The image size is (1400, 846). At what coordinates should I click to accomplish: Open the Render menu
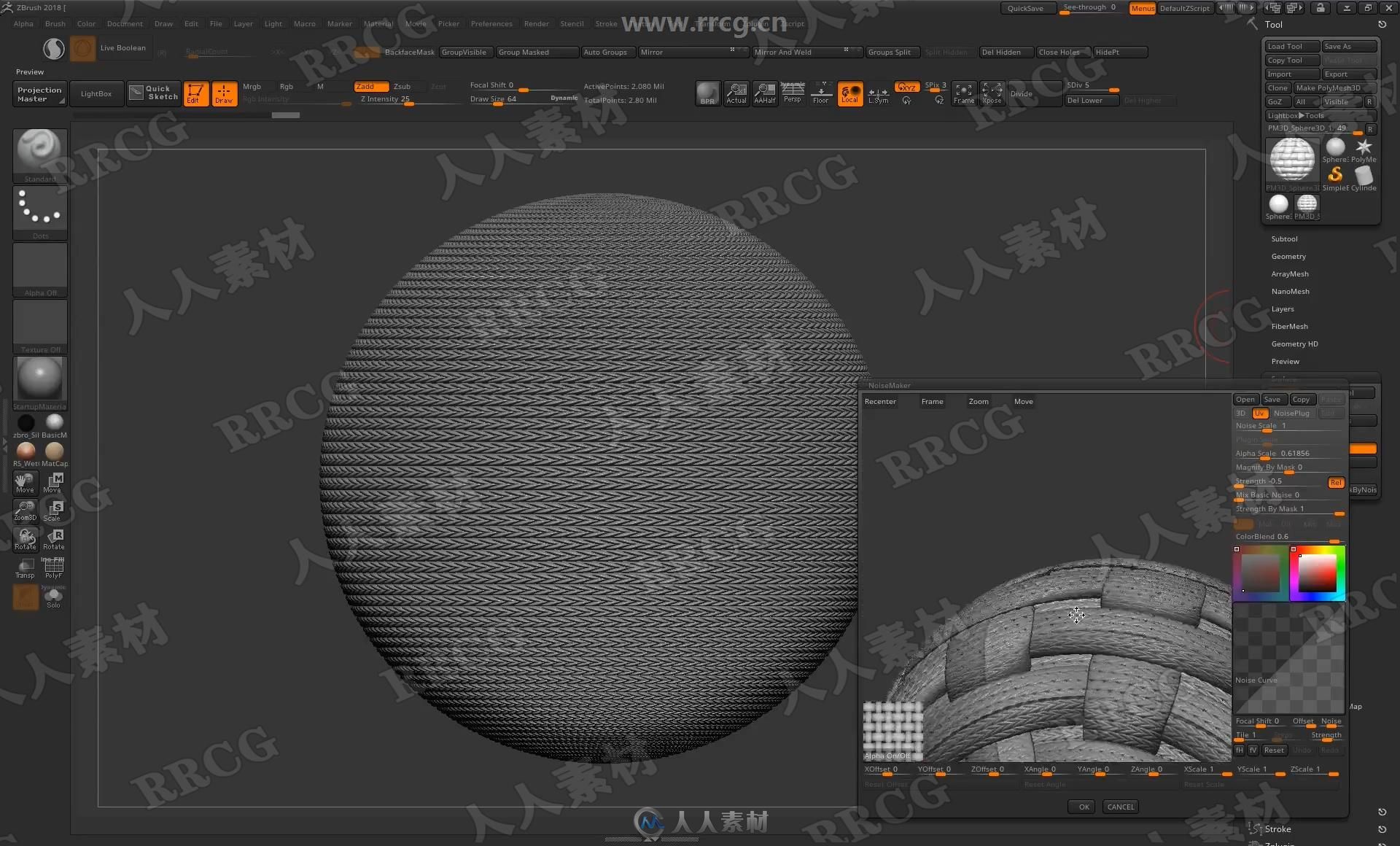(536, 23)
